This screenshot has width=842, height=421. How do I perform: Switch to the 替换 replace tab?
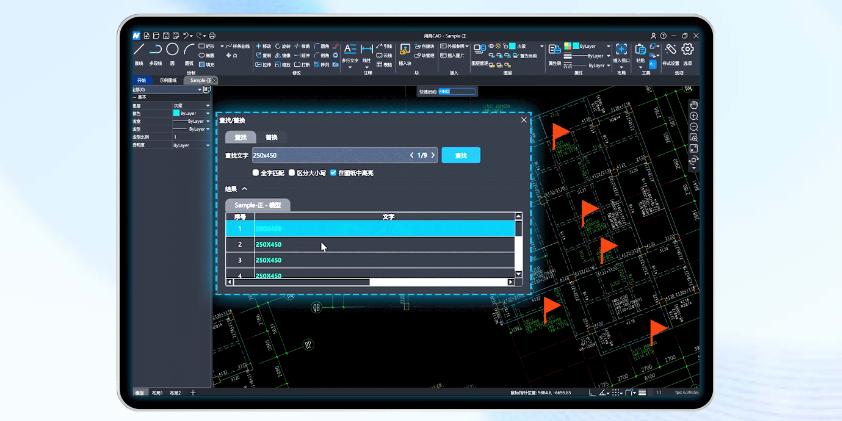271,136
